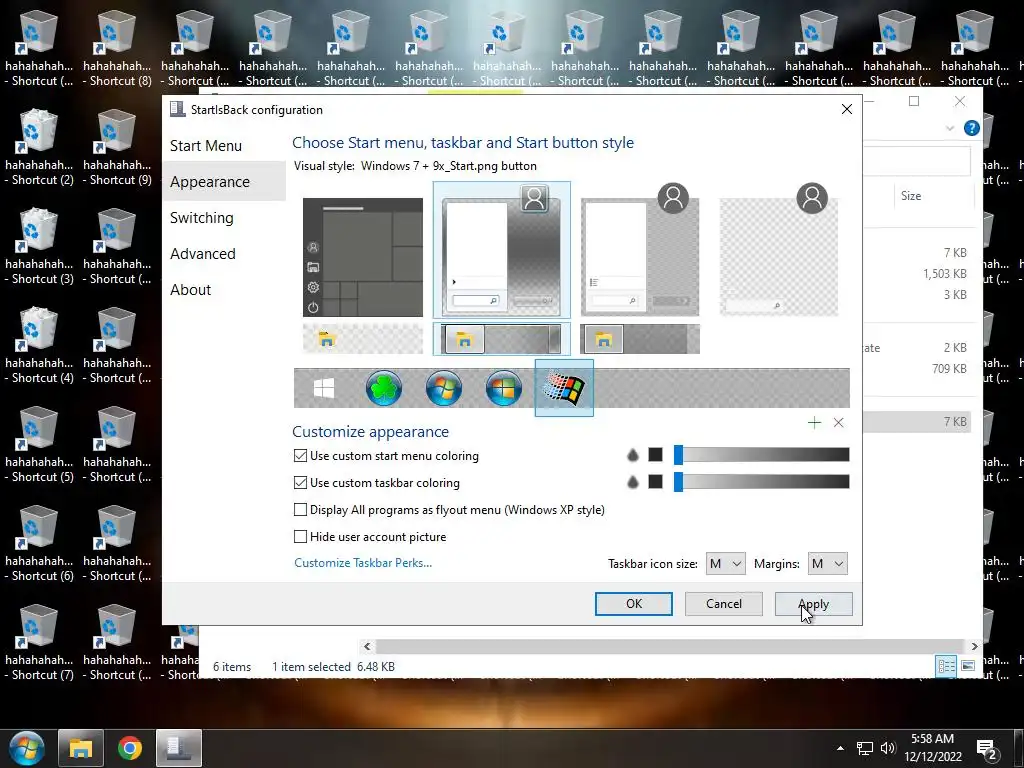Open the Taskbar icon size dropdown

coord(725,564)
